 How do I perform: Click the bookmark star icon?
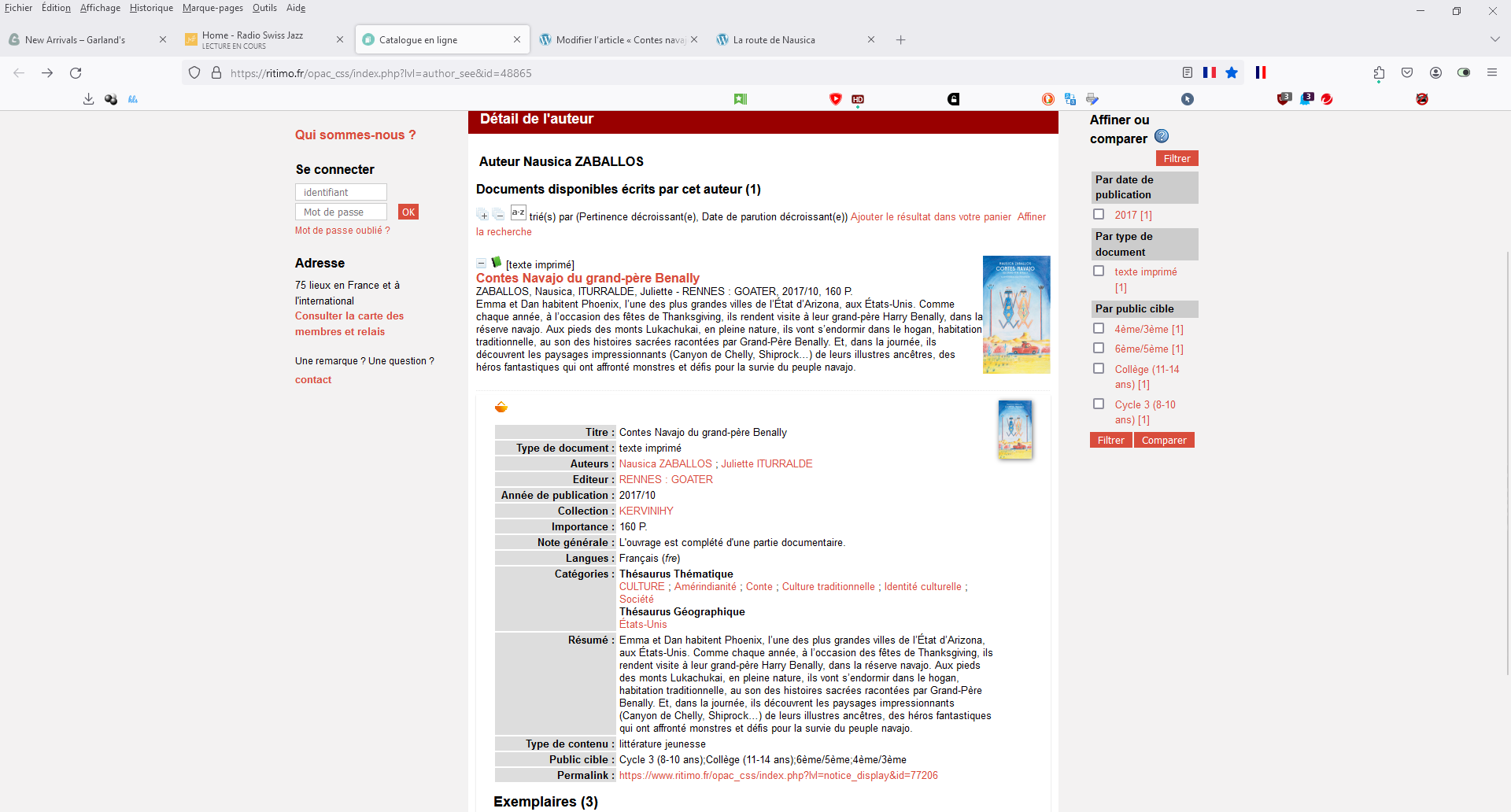[x=1232, y=72]
